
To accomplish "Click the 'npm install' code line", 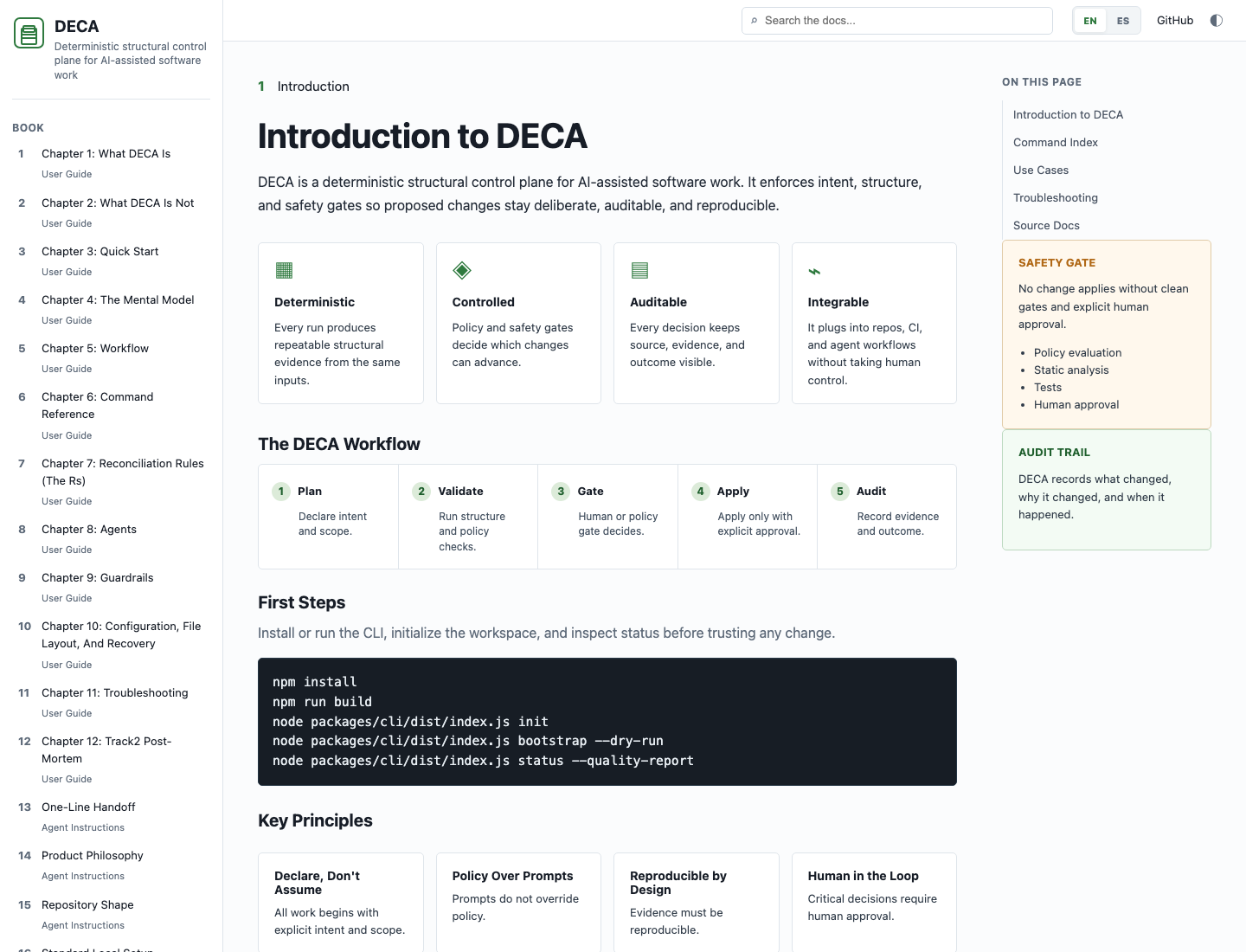I will pos(314,682).
